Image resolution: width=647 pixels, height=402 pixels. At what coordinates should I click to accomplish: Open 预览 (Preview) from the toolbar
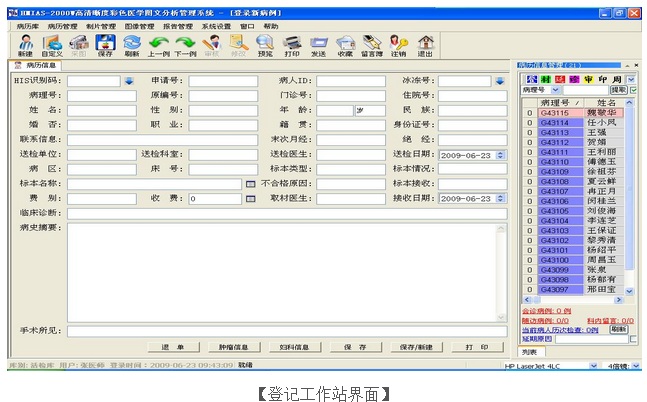(265, 43)
